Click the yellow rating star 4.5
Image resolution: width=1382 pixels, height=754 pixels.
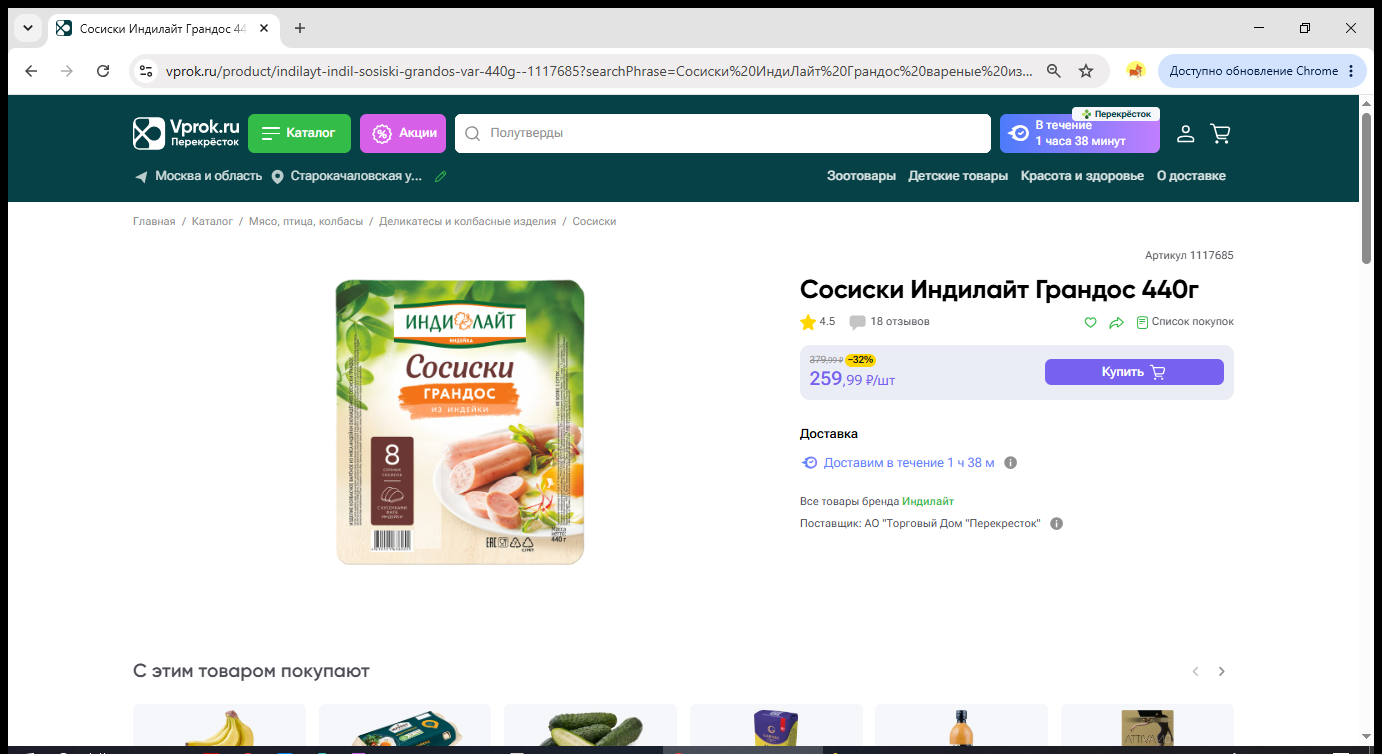[808, 322]
